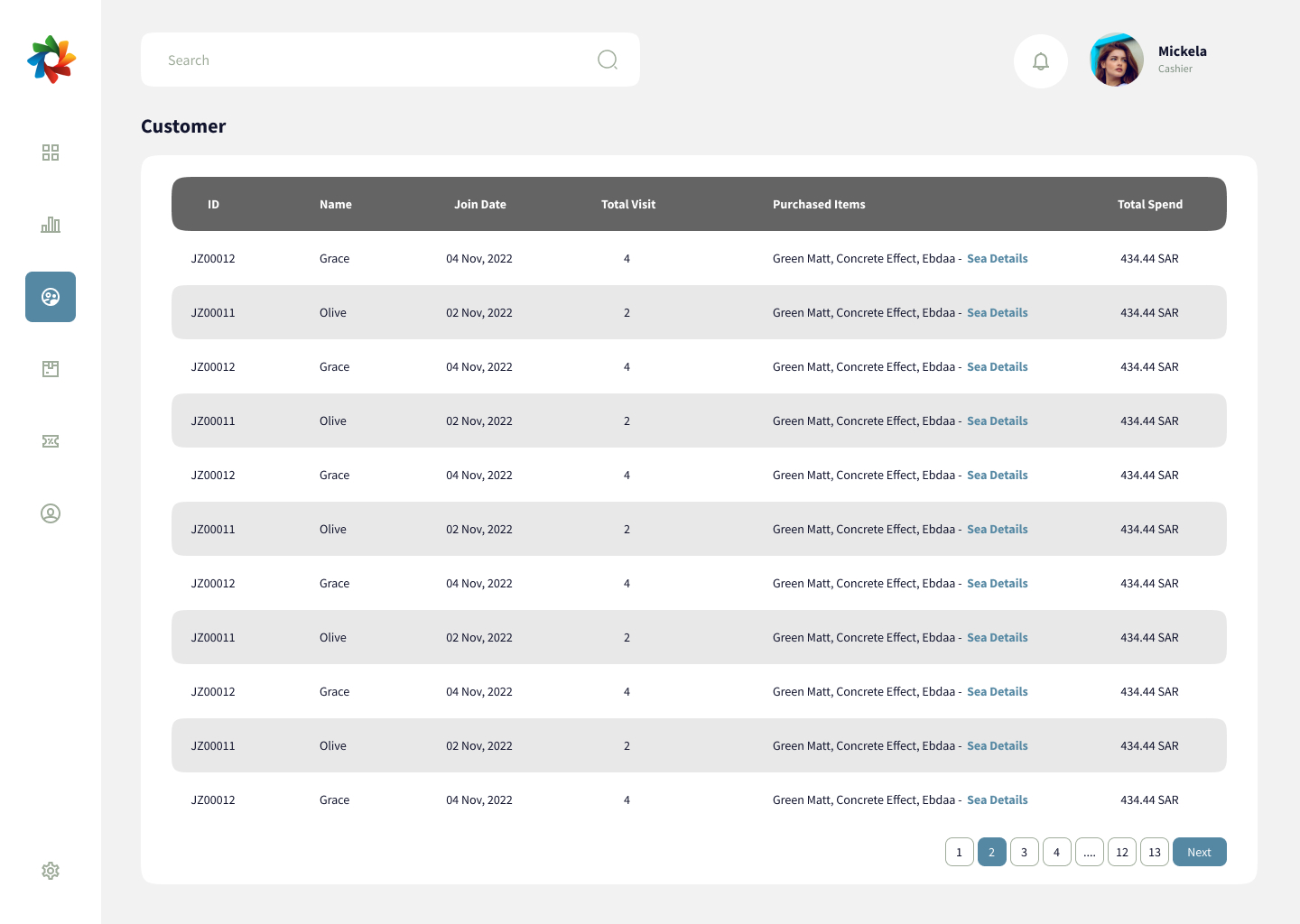
Task: Open the bar chart analytics icon
Action: 51,225
